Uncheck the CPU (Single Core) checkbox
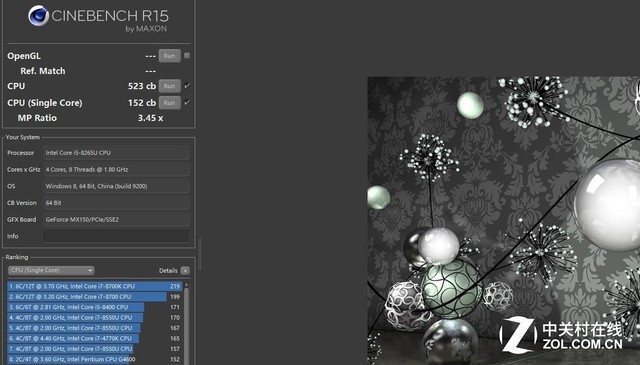 pyautogui.click(x=187, y=102)
